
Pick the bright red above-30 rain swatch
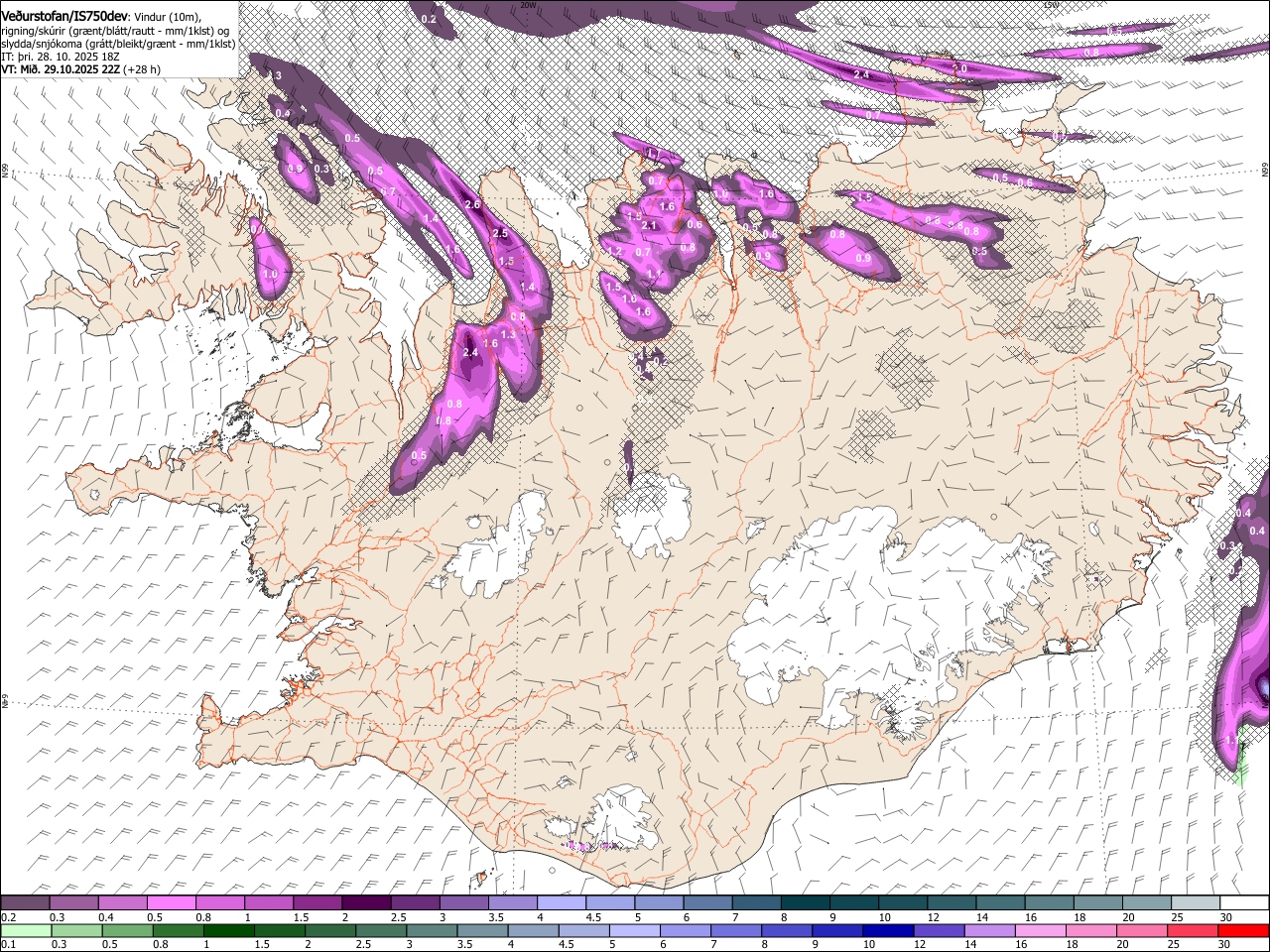coord(1243,930)
